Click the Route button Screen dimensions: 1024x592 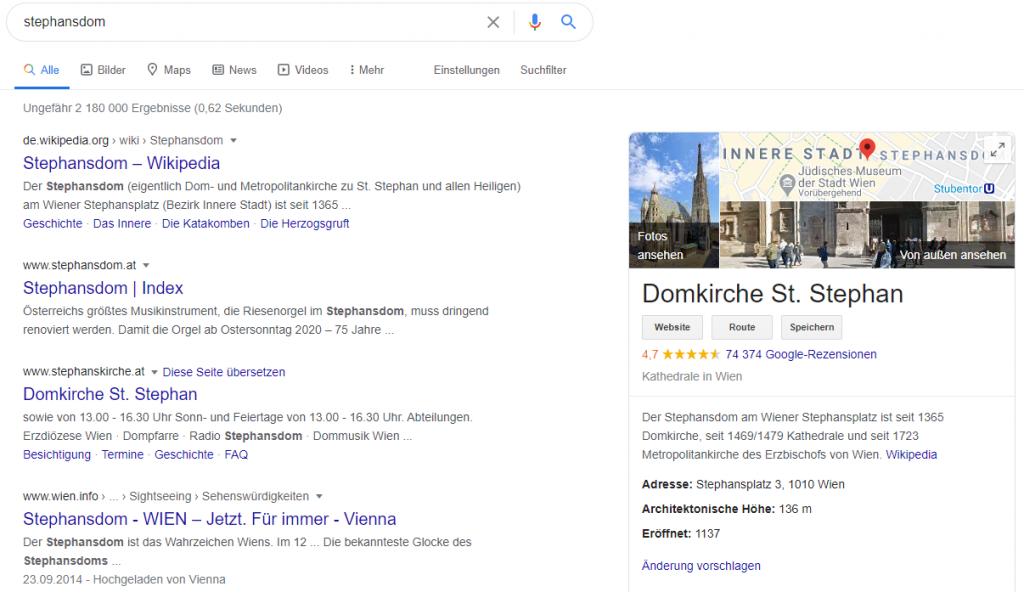tap(742, 327)
